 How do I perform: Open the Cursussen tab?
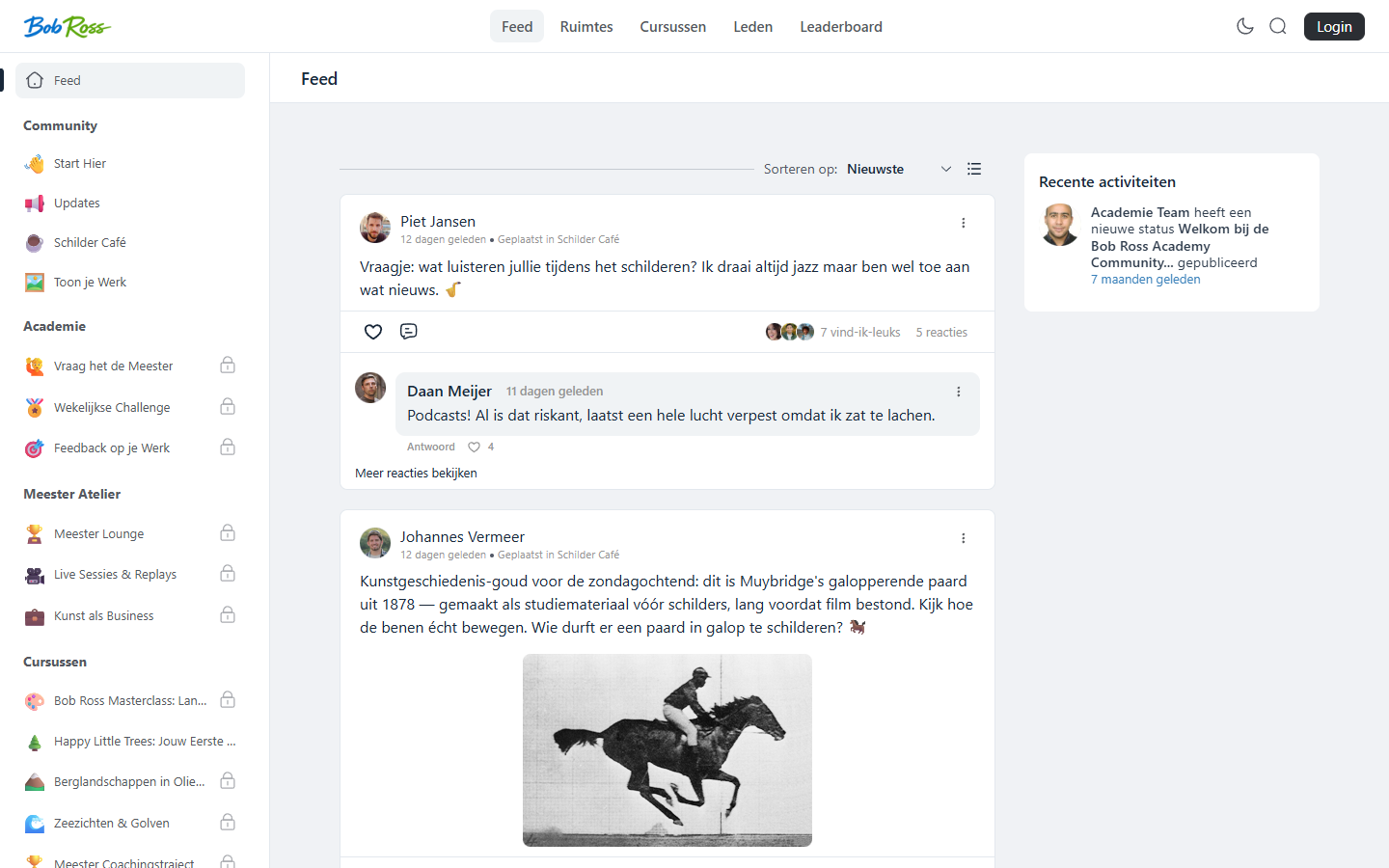673,26
